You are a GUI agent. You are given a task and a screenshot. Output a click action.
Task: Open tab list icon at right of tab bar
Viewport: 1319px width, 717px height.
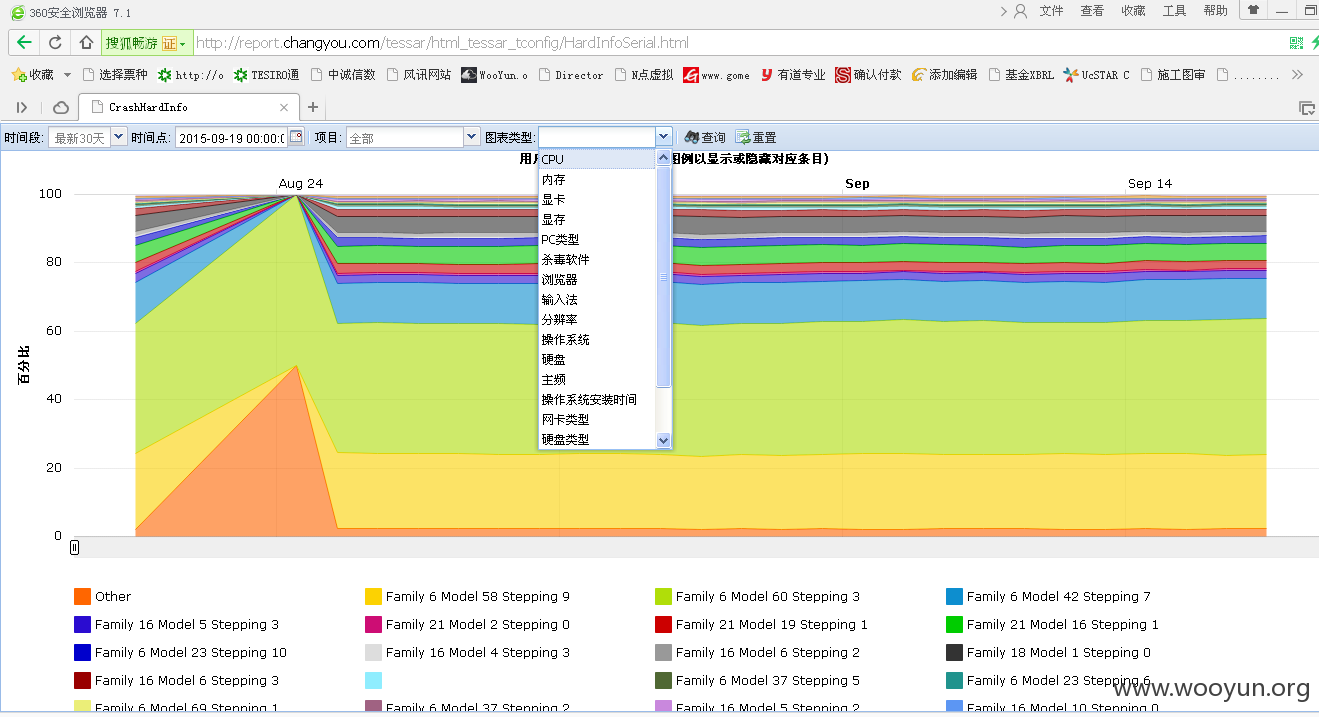coord(1306,107)
